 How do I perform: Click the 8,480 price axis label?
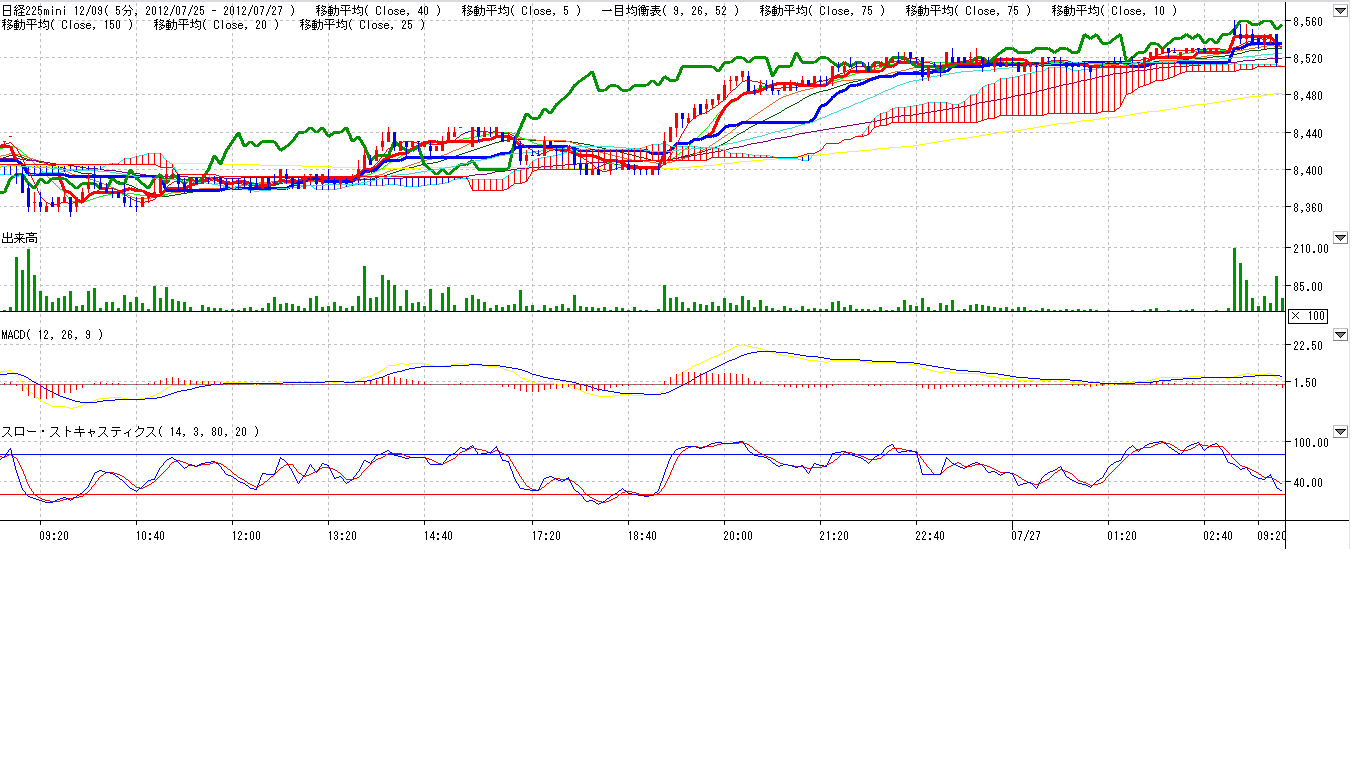[1308, 96]
